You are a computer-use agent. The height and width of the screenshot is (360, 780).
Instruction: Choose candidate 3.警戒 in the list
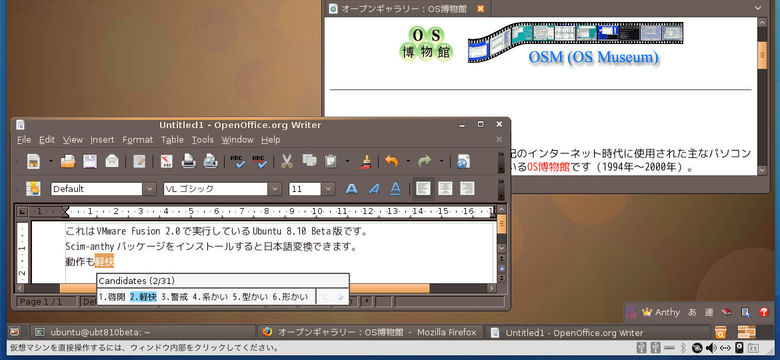tap(174, 297)
